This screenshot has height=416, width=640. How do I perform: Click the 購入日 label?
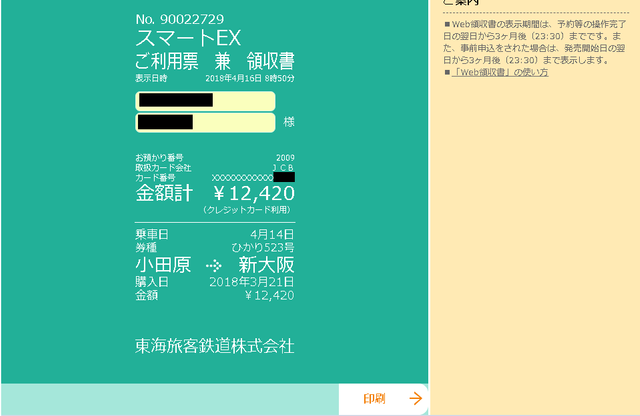152,282
